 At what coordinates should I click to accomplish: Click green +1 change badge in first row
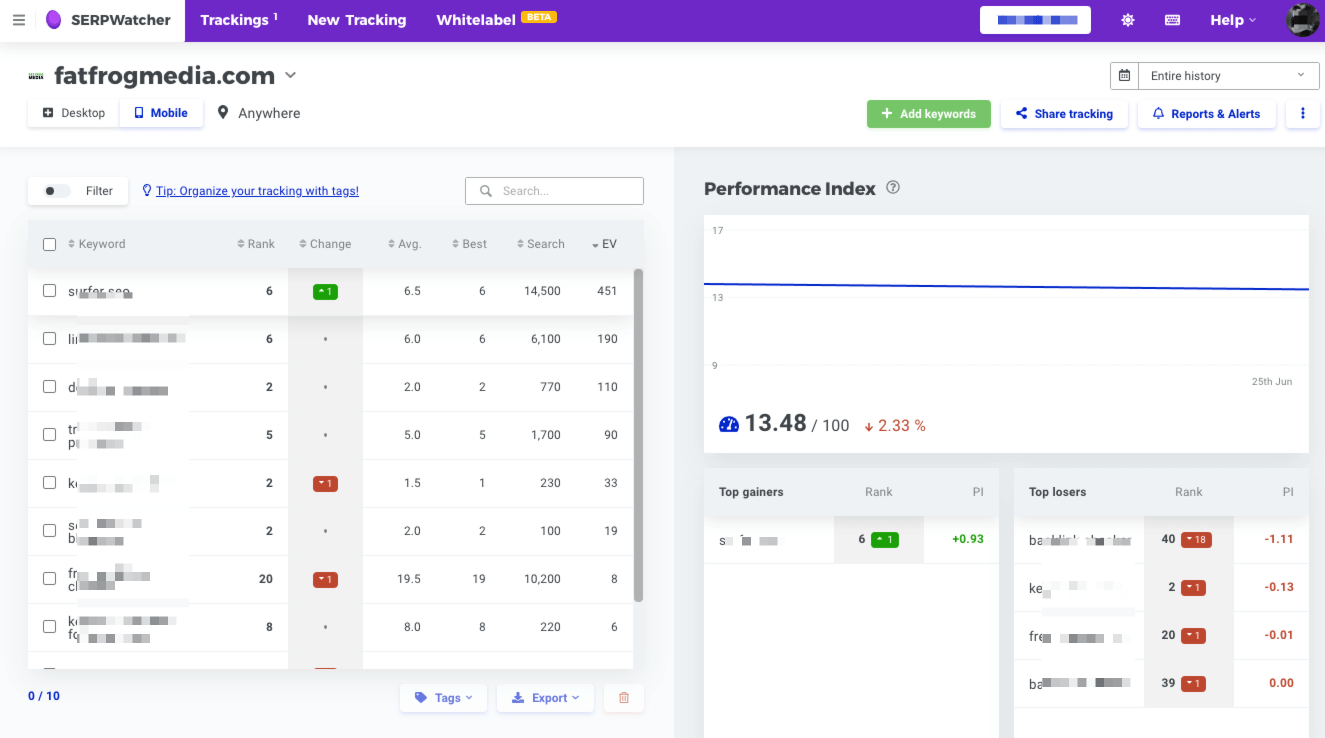(x=325, y=292)
